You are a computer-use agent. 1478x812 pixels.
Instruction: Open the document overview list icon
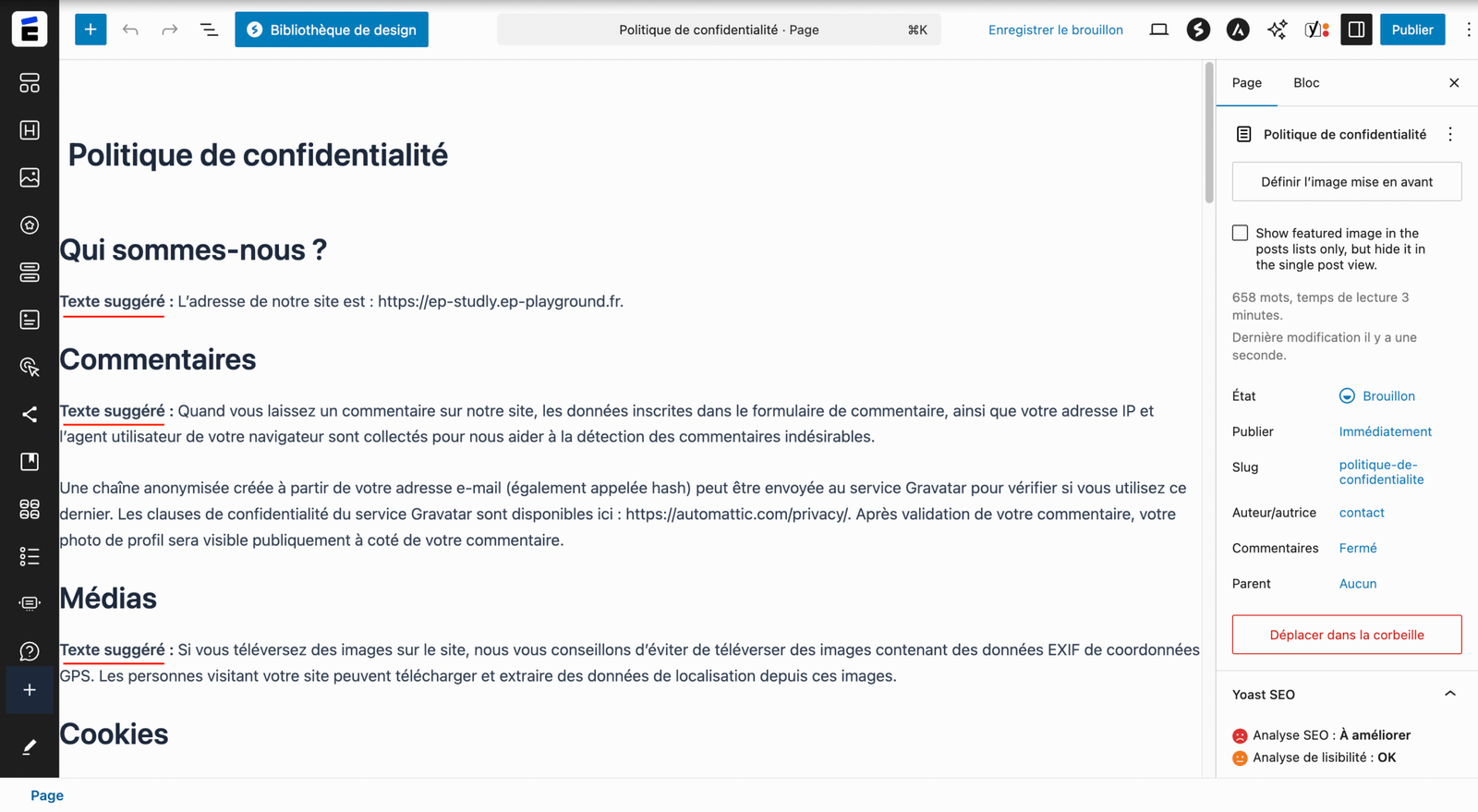[x=209, y=30]
